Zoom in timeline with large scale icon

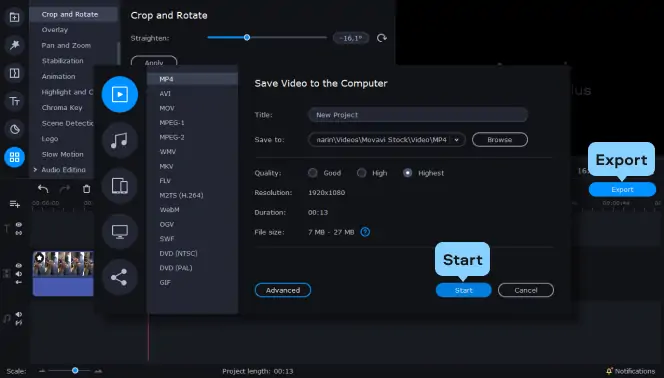pyautogui.click(x=98, y=371)
